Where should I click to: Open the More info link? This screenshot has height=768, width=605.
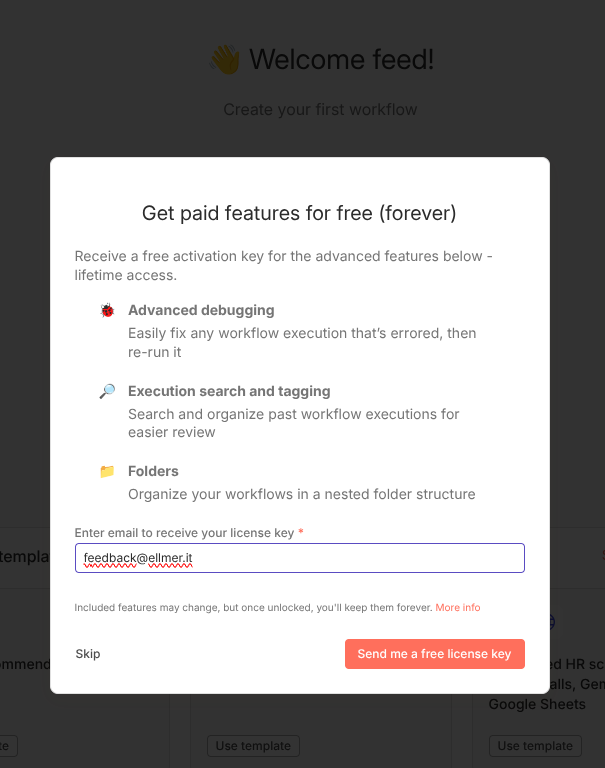tap(458, 608)
